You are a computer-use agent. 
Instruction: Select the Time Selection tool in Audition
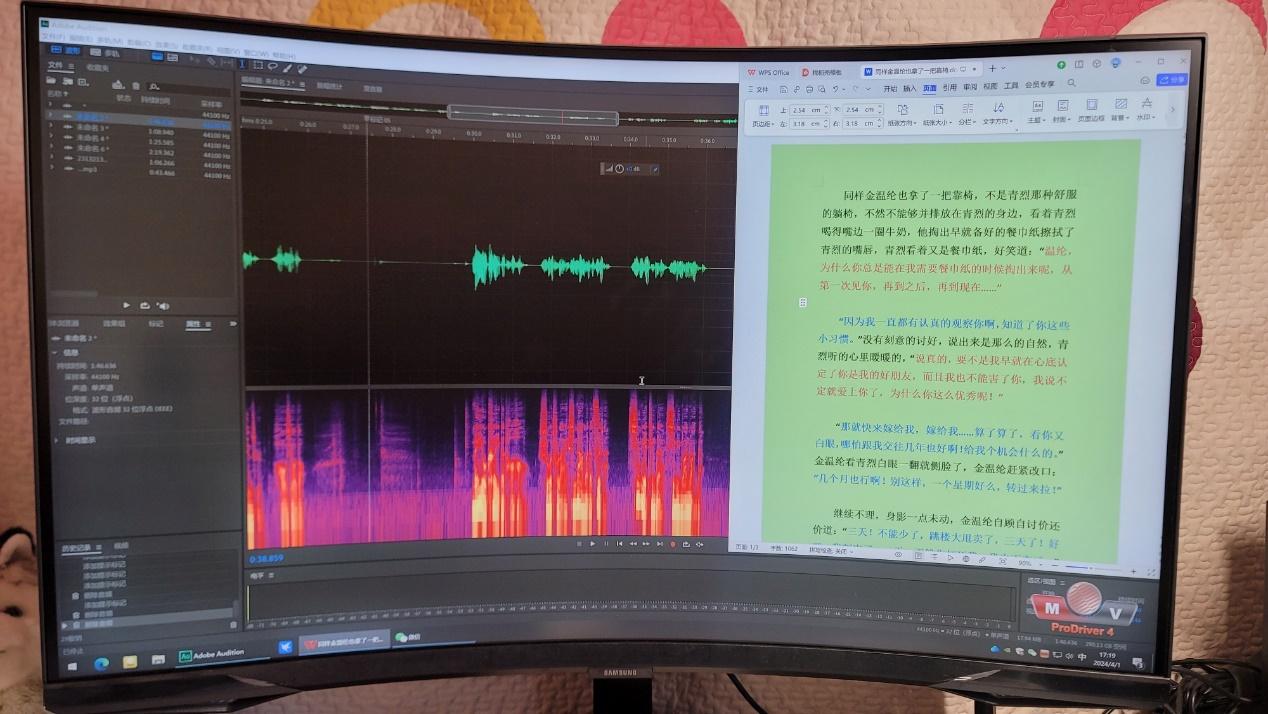[242, 64]
